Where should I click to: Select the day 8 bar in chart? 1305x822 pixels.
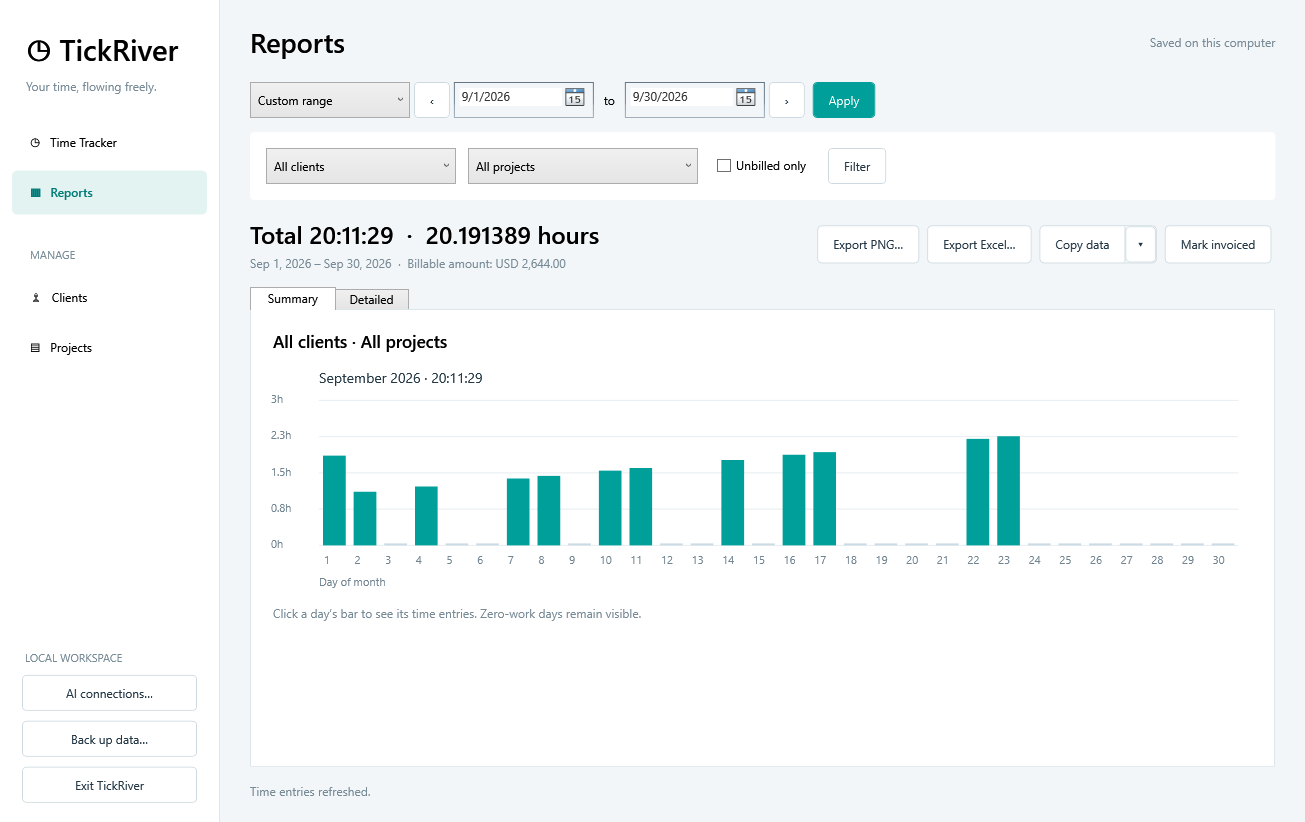pyautogui.click(x=549, y=510)
